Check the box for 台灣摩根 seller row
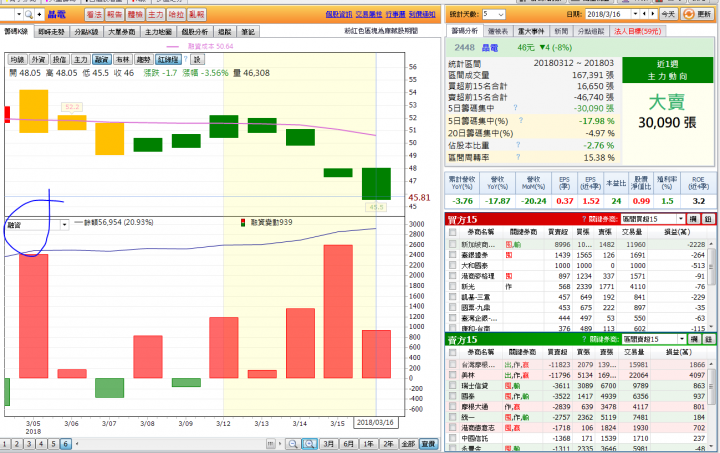The image size is (720, 453). pyautogui.click(x=452, y=364)
